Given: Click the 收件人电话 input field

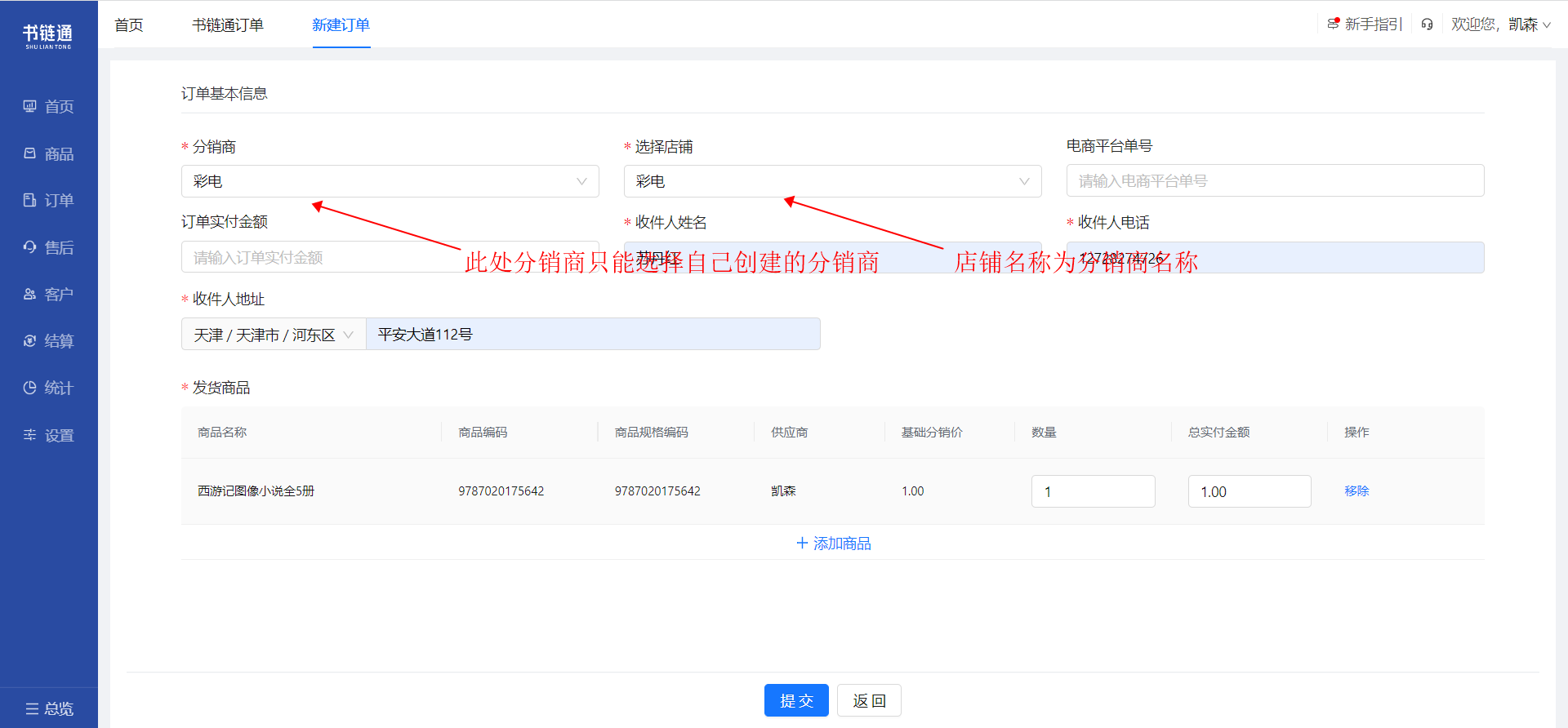Looking at the screenshot, I should coord(1276,257).
